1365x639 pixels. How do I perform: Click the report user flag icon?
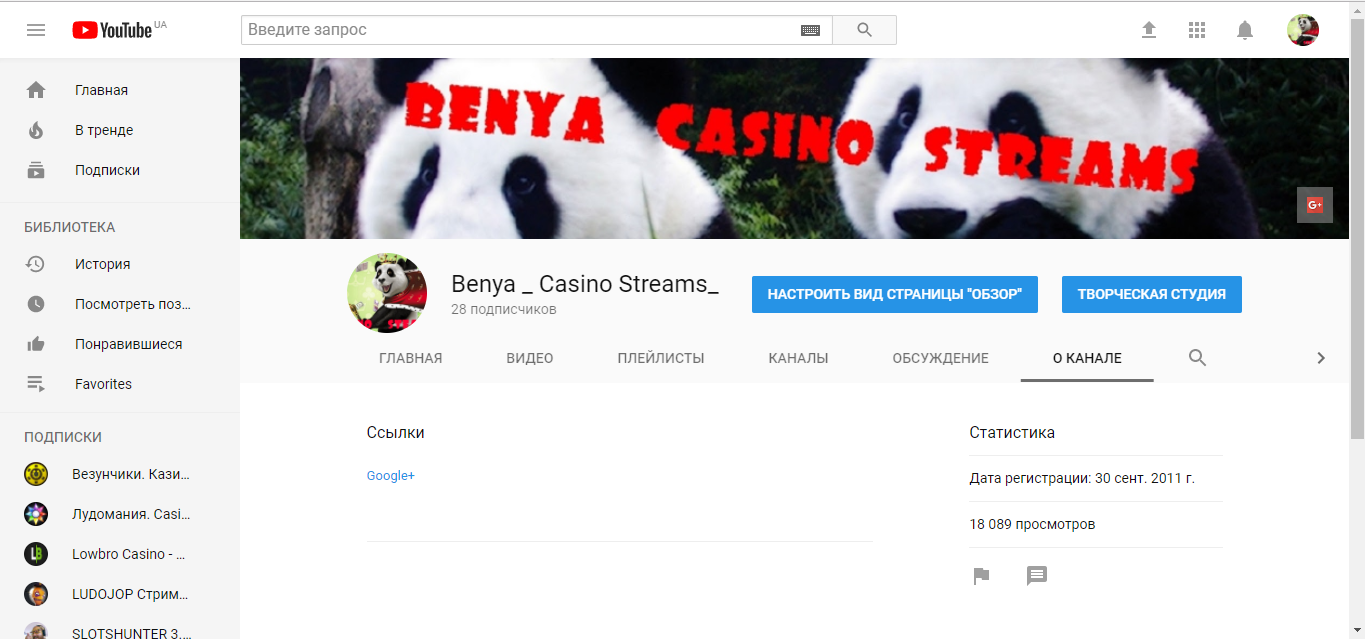point(981,576)
